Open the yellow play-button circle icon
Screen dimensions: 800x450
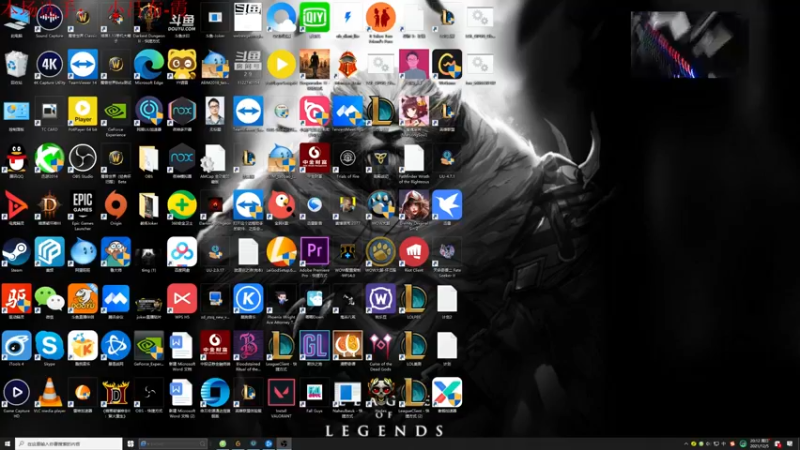tap(281, 64)
